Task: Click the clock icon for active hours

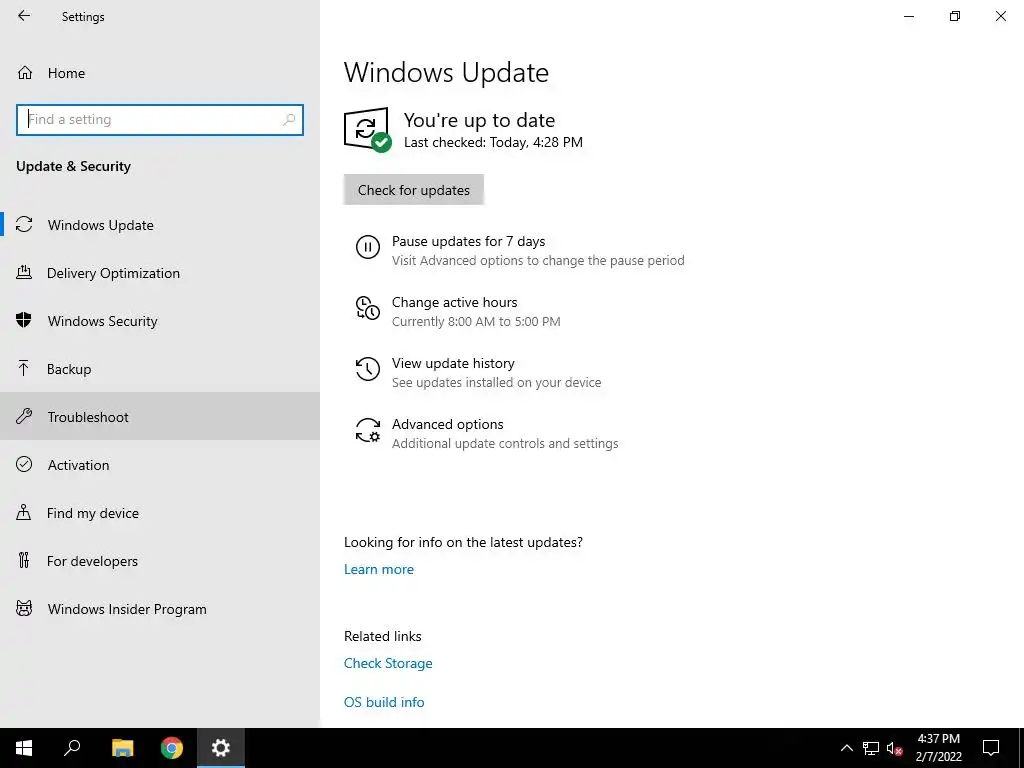Action: pyautogui.click(x=368, y=308)
